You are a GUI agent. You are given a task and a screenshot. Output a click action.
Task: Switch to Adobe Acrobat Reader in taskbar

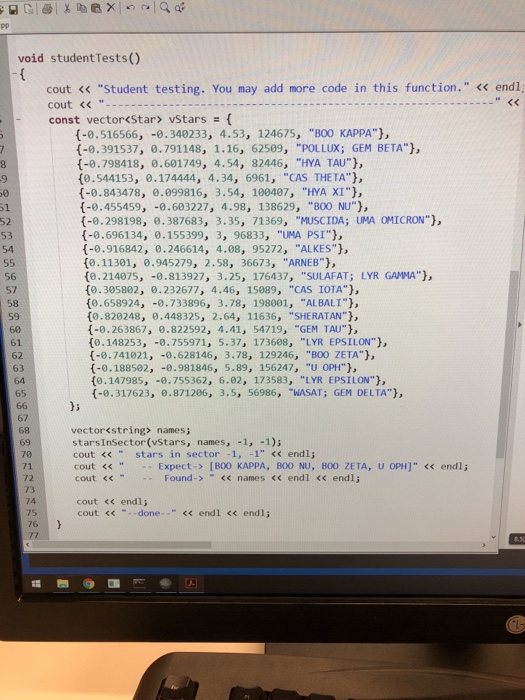(x=191, y=583)
